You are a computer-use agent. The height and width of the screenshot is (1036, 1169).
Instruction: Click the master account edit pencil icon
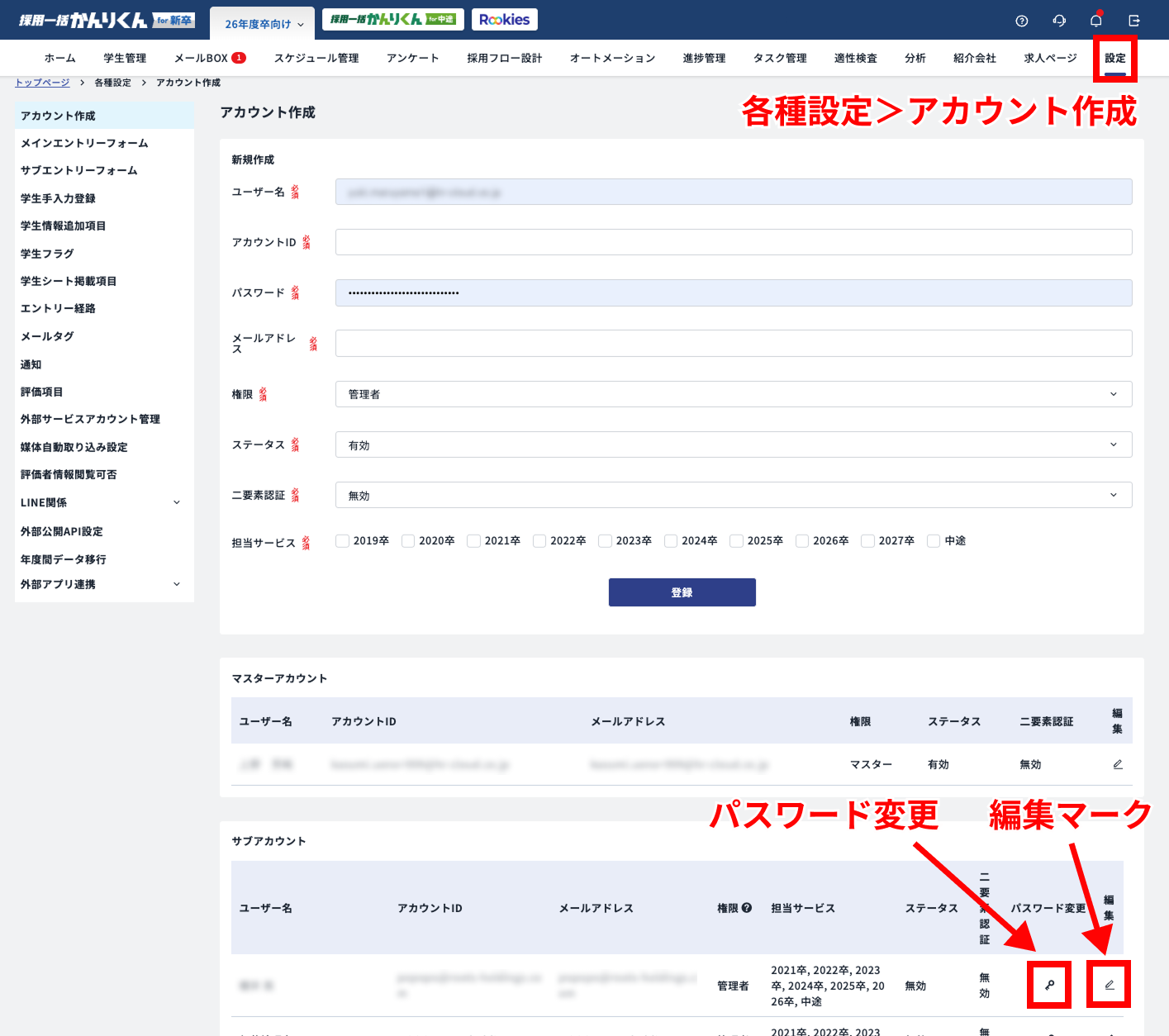tap(1117, 764)
